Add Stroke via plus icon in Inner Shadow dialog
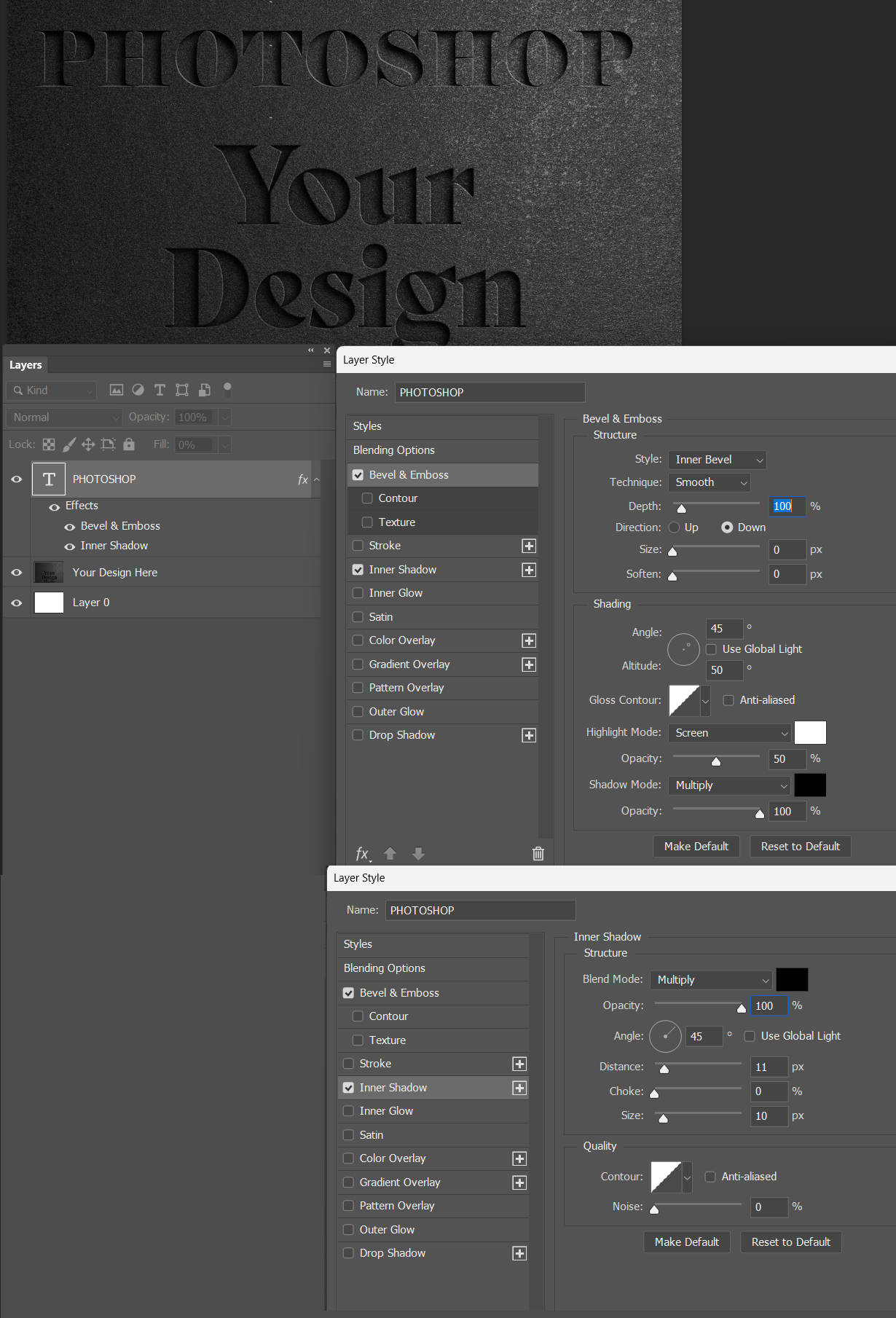896x1318 pixels. (x=519, y=1064)
